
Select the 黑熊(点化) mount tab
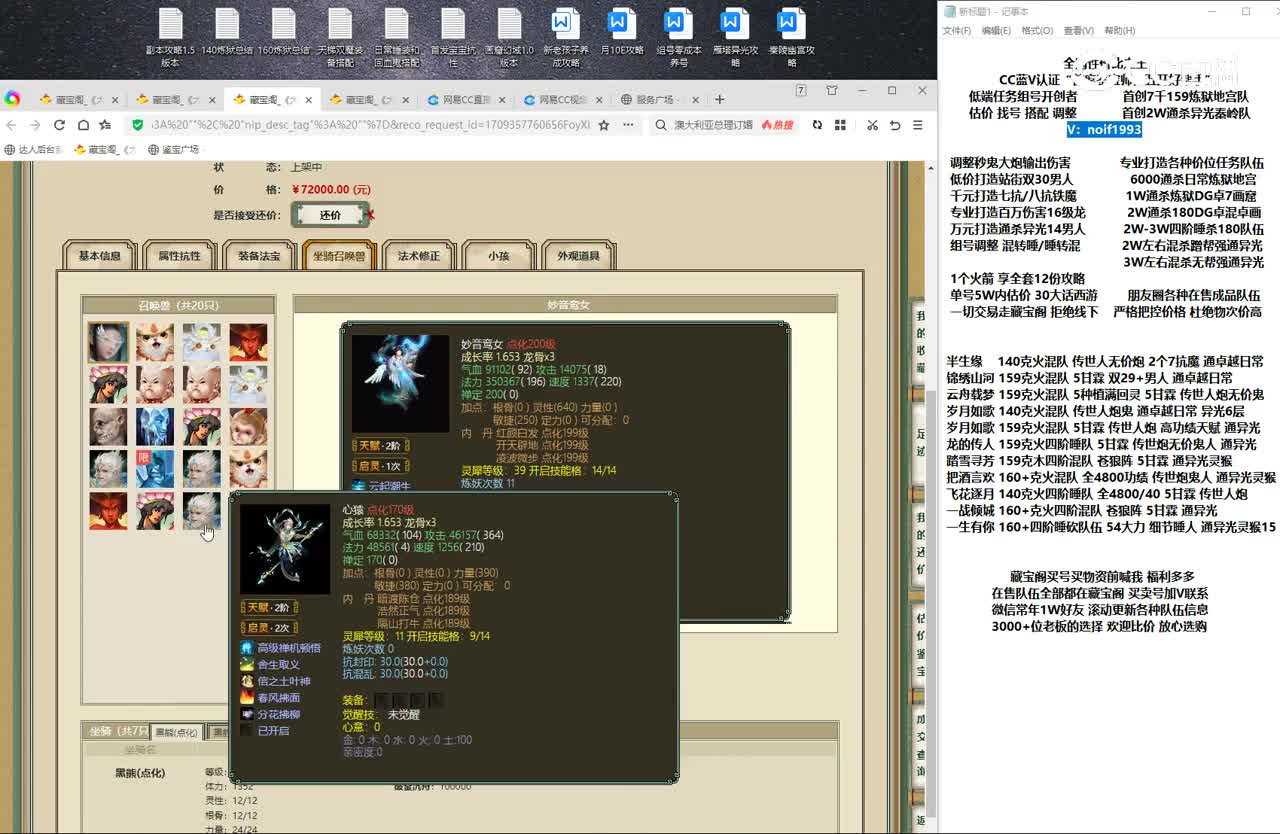(178, 733)
